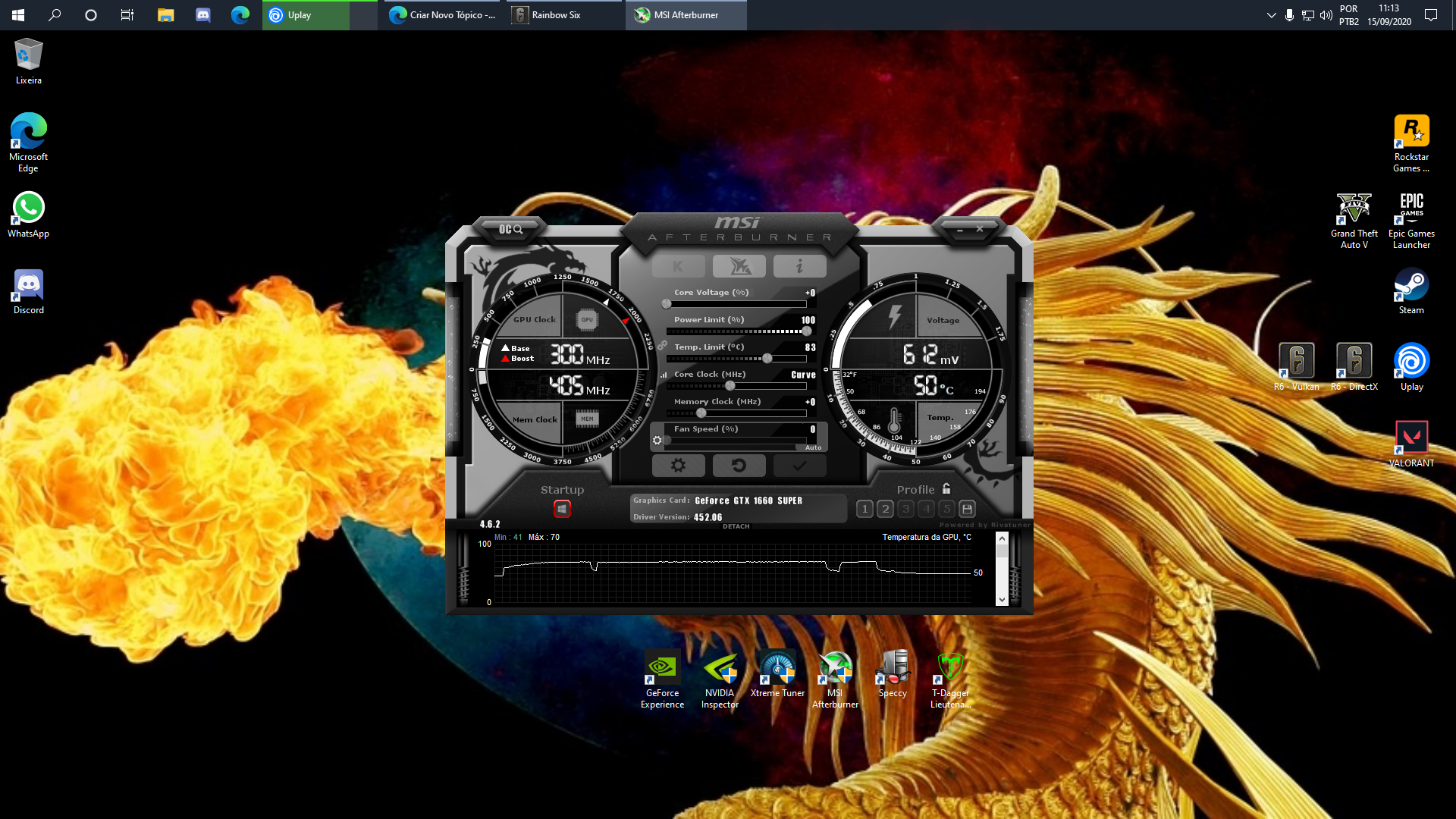
Task: Open the Rockstar Games desktop shortcut
Action: [1411, 144]
